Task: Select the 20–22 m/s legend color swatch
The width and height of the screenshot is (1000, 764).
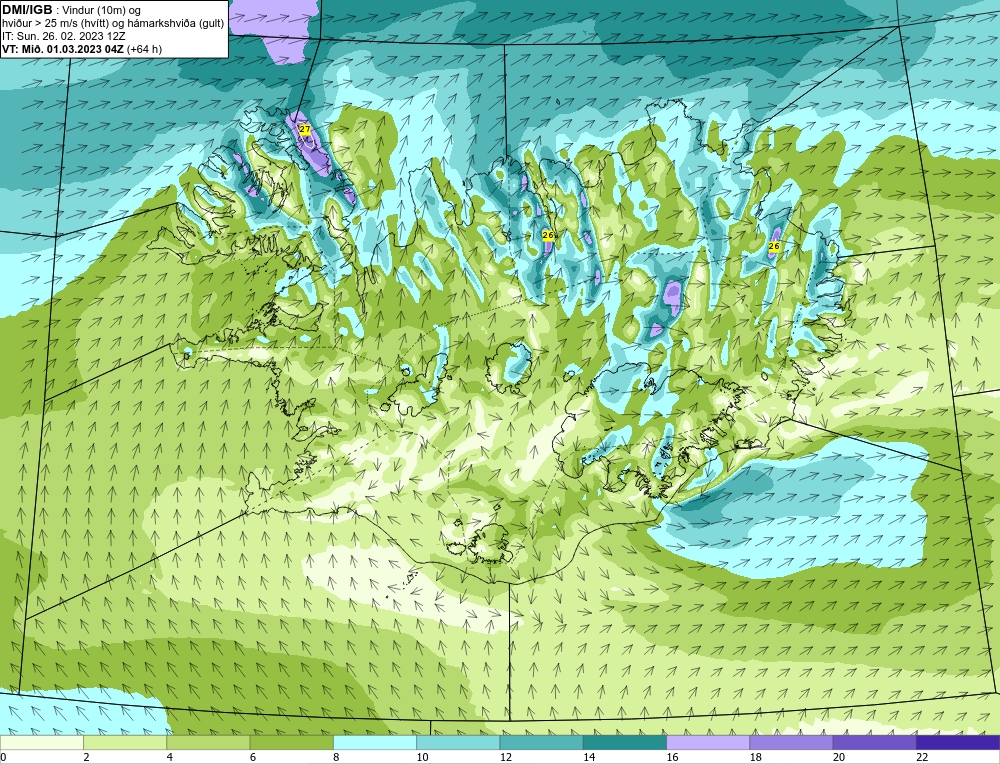Action: tap(874, 742)
